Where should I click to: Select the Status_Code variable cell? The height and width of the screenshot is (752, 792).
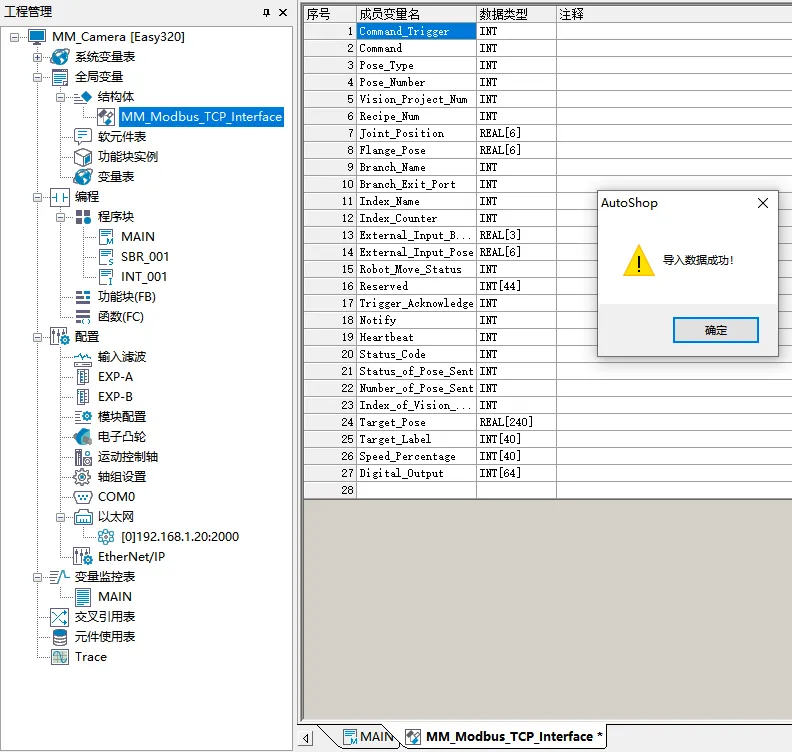coord(416,355)
